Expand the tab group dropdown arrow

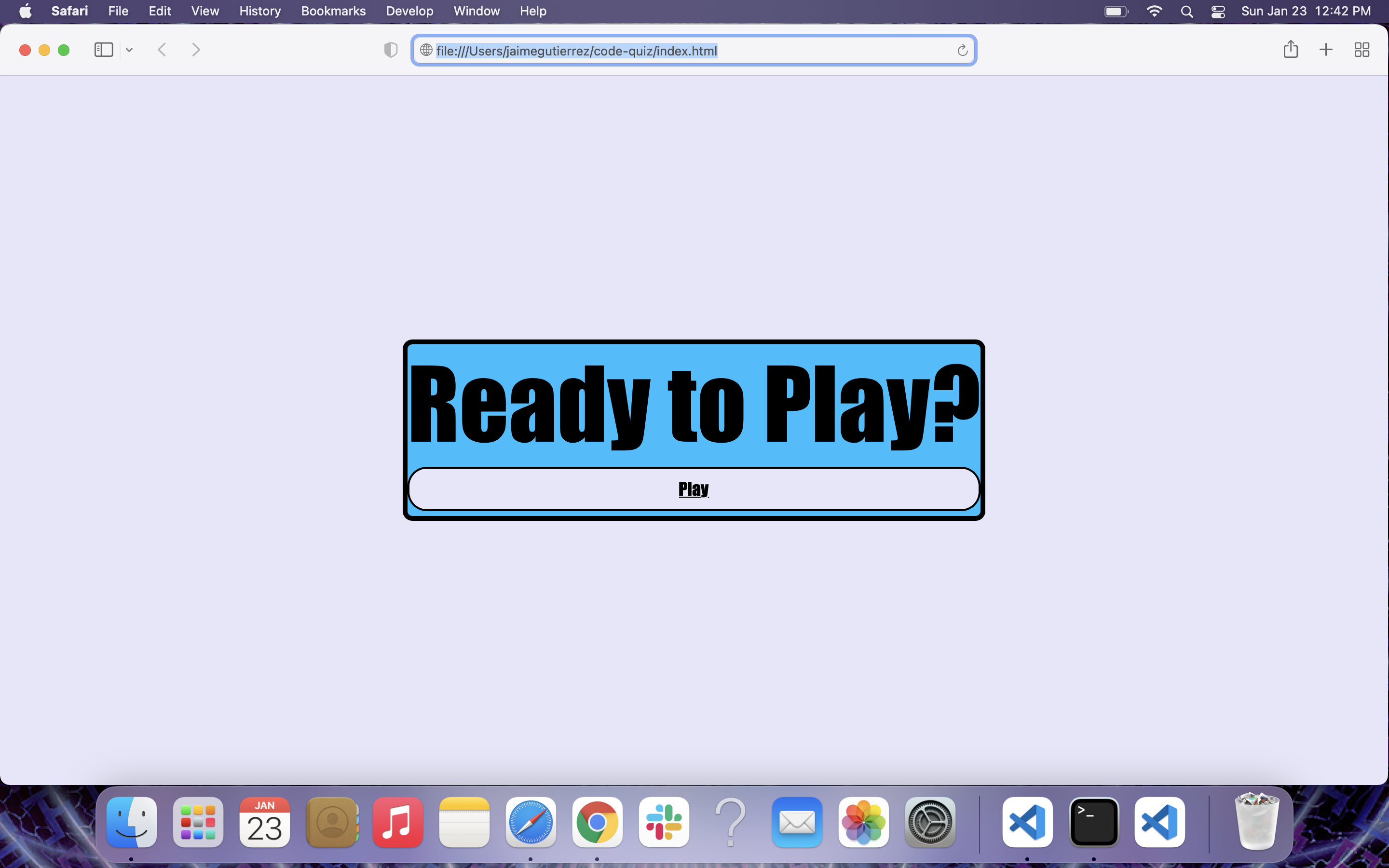point(129,50)
